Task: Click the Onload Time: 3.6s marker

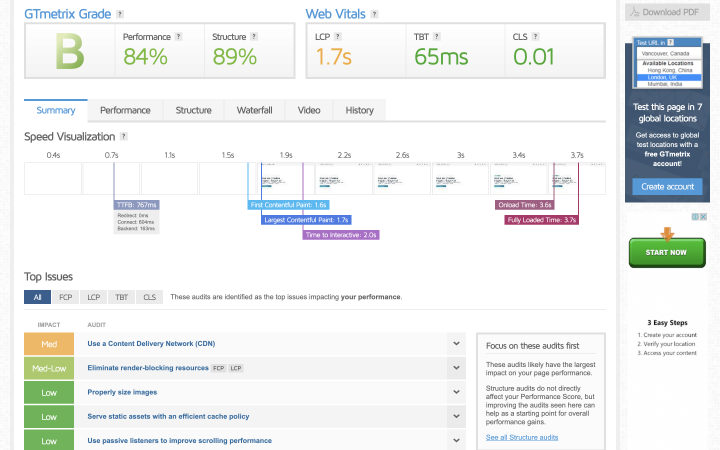Action: (x=525, y=205)
